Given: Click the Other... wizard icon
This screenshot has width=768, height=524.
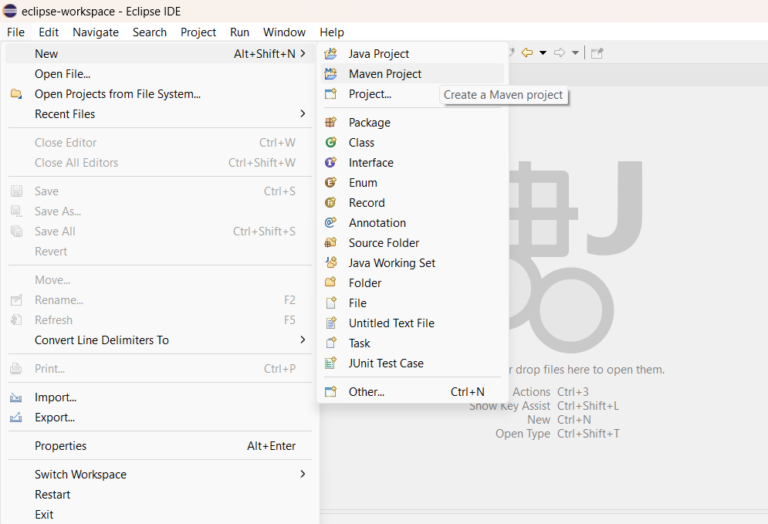Looking at the screenshot, I should pos(331,391).
